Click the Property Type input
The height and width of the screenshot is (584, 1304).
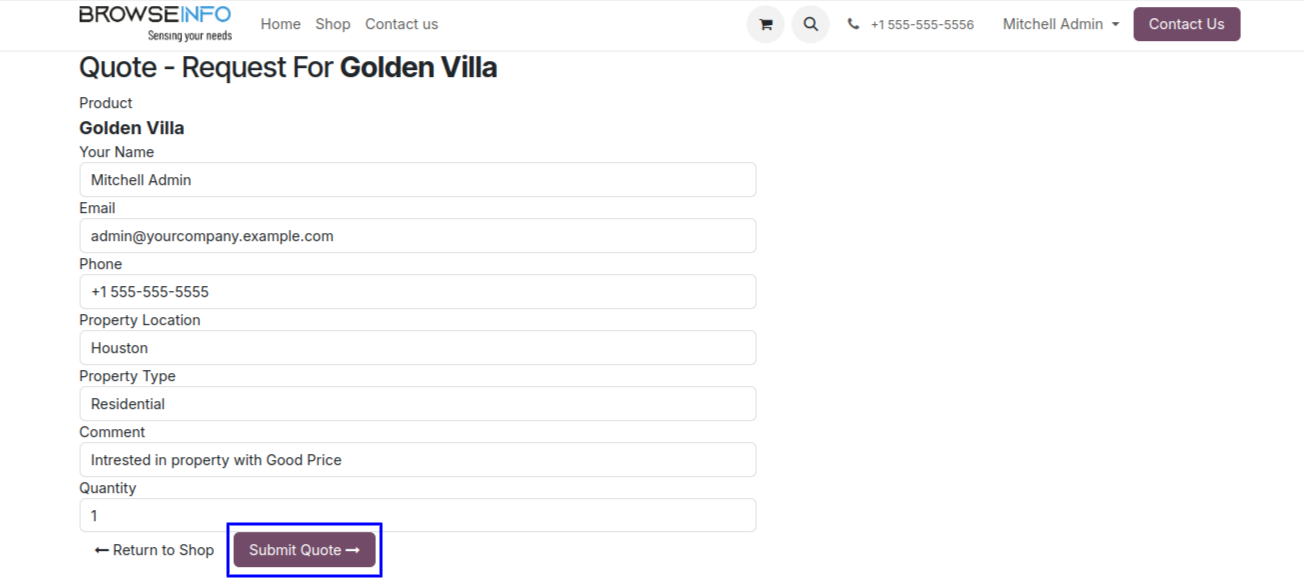click(x=417, y=404)
